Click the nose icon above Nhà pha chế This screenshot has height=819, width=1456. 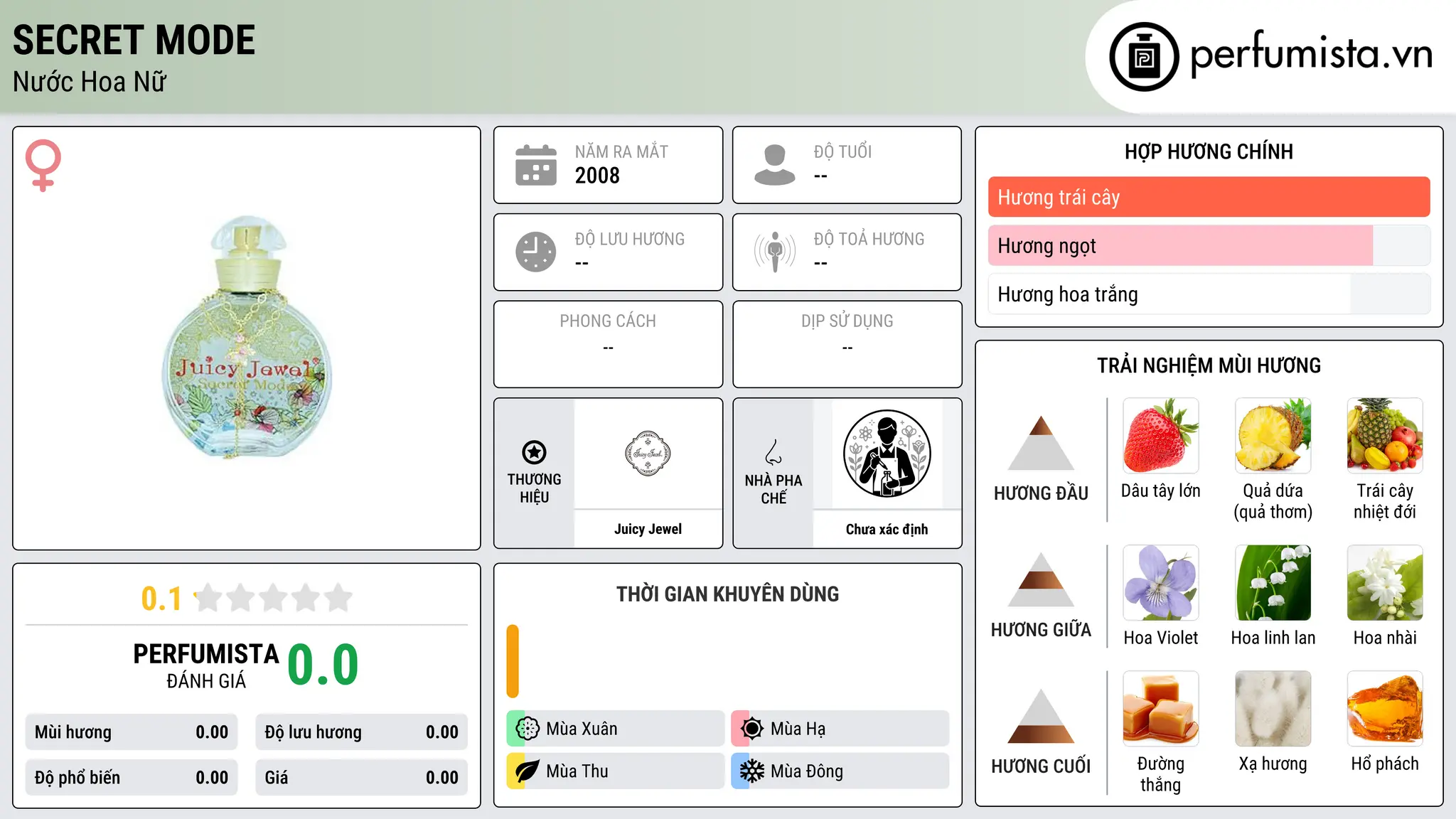773,452
